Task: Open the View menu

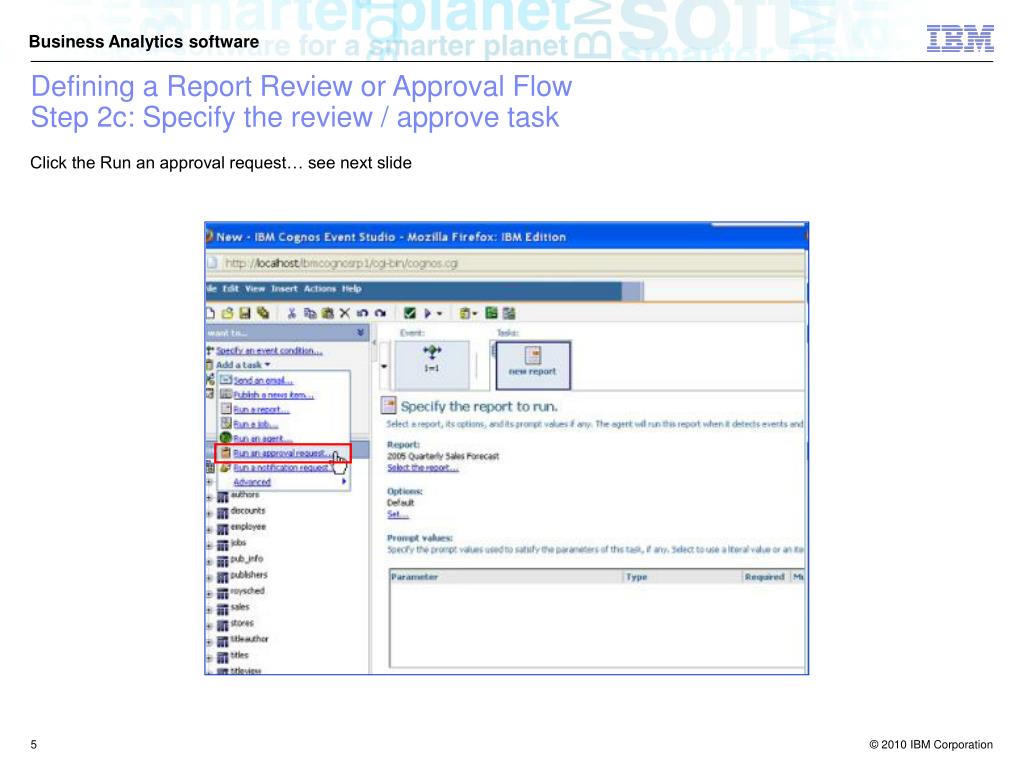Action: pos(255,289)
